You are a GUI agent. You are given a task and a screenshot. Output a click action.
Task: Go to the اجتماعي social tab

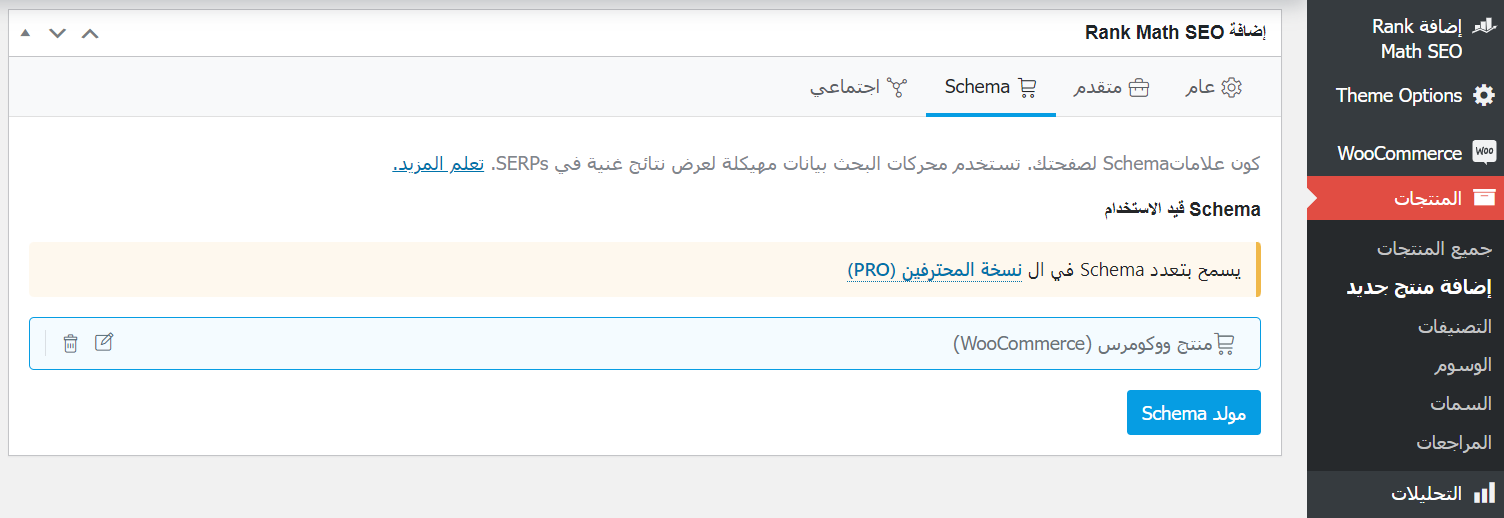click(x=857, y=87)
